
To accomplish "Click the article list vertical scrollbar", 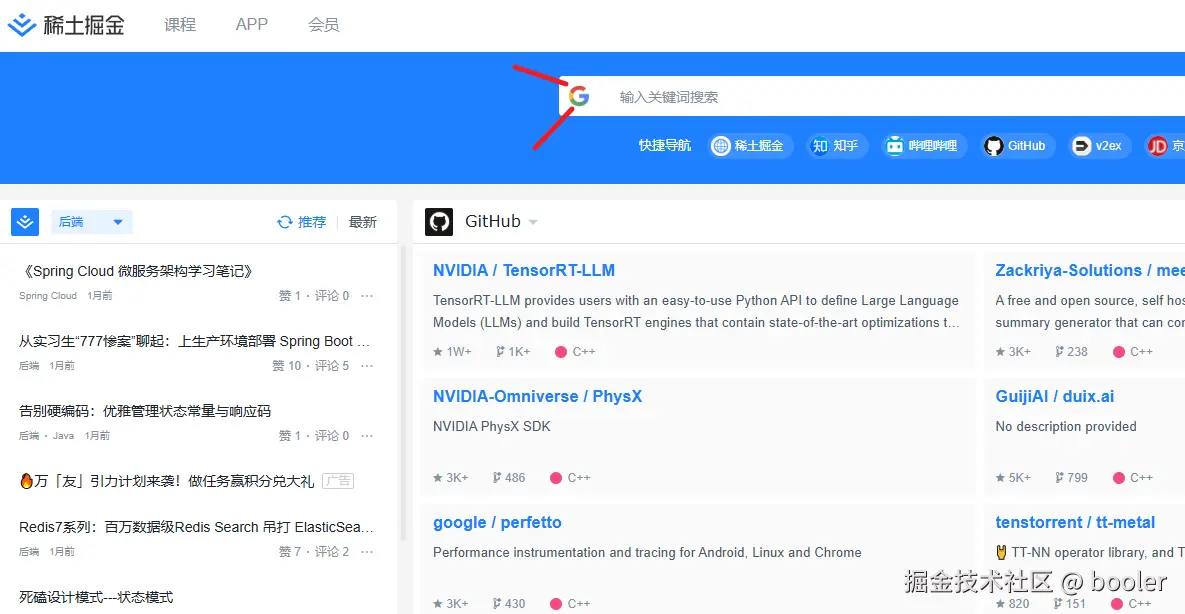I will (403, 400).
